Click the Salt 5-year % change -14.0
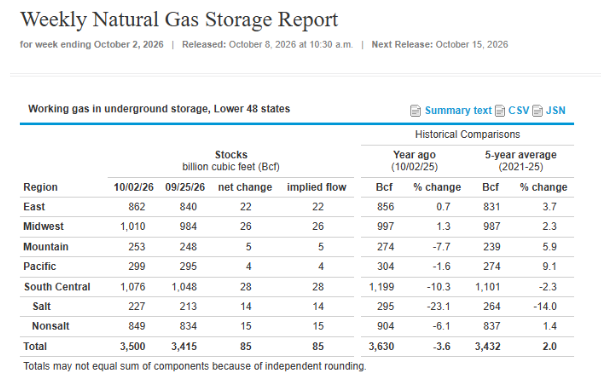 (545, 306)
